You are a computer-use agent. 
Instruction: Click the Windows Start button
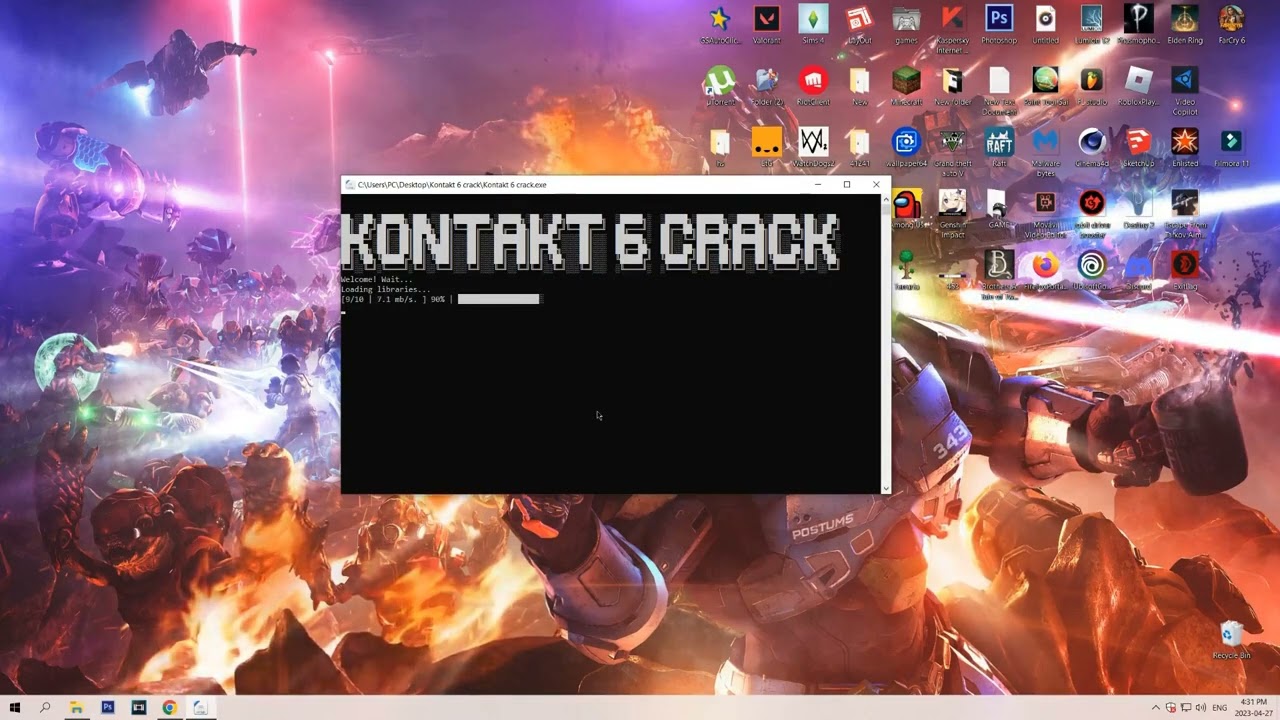tap(15, 708)
